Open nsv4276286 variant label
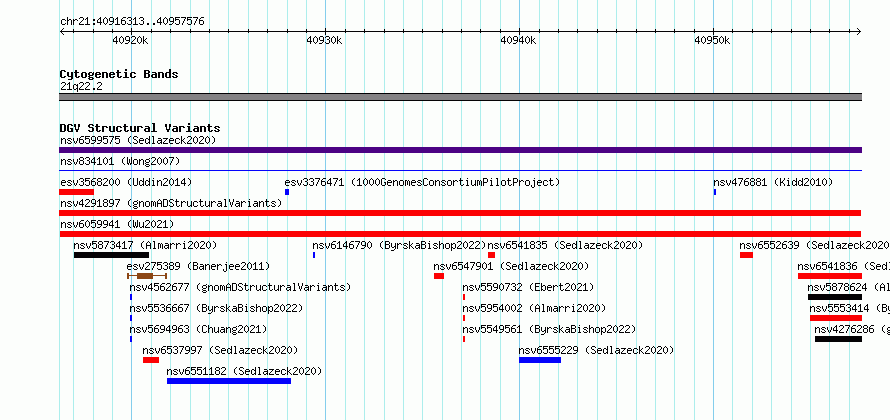The height and width of the screenshot is (420, 890). coord(852,329)
